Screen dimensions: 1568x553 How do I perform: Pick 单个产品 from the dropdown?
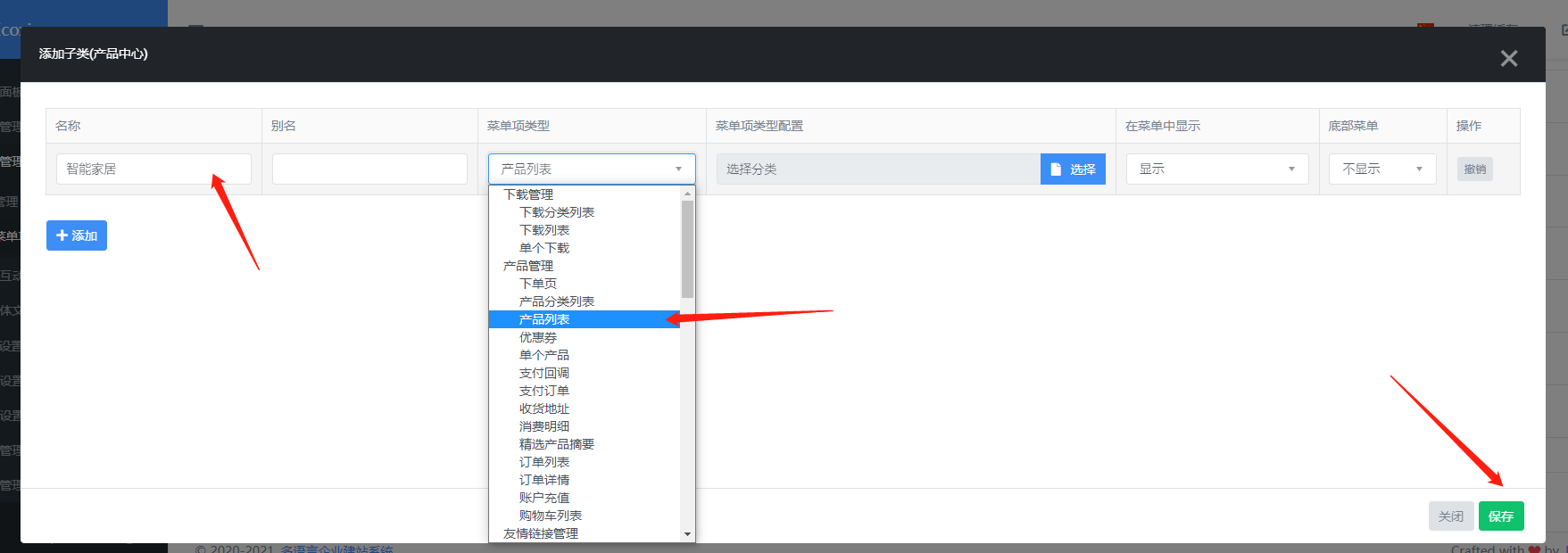click(x=543, y=355)
